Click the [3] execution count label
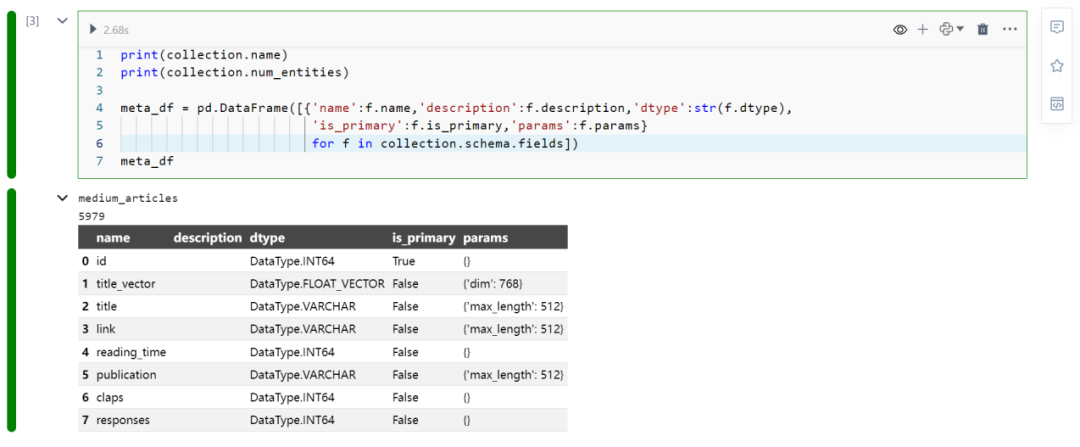This screenshot has height=447, width=1080. [x=32, y=21]
